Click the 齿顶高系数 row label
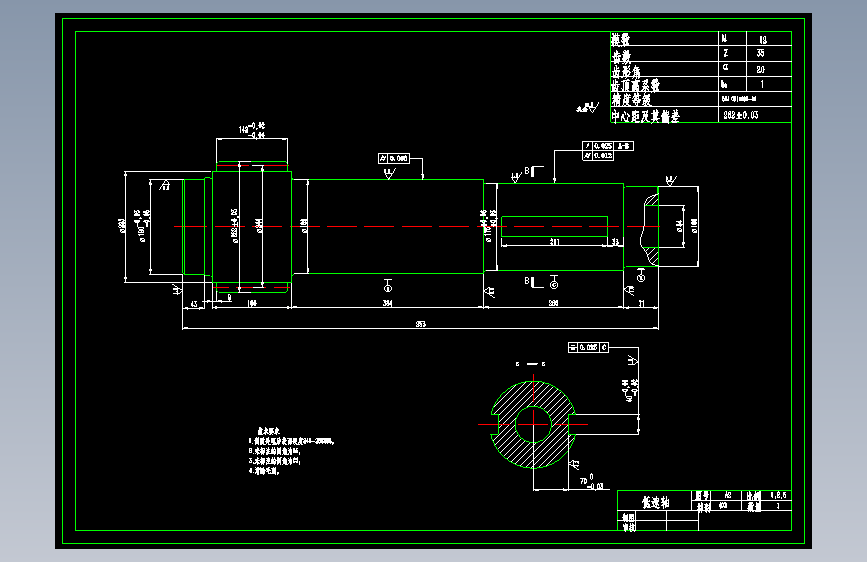The width and height of the screenshot is (867, 562). (x=635, y=85)
